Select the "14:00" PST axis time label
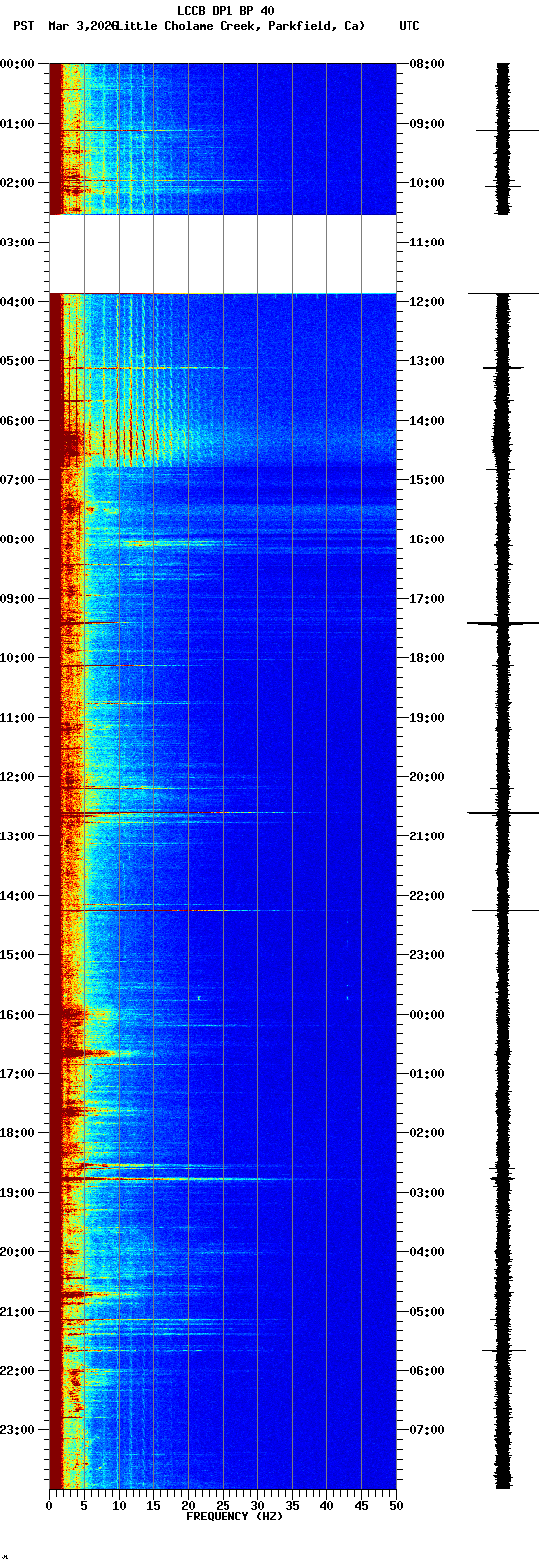 pyautogui.click(x=17, y=896)
